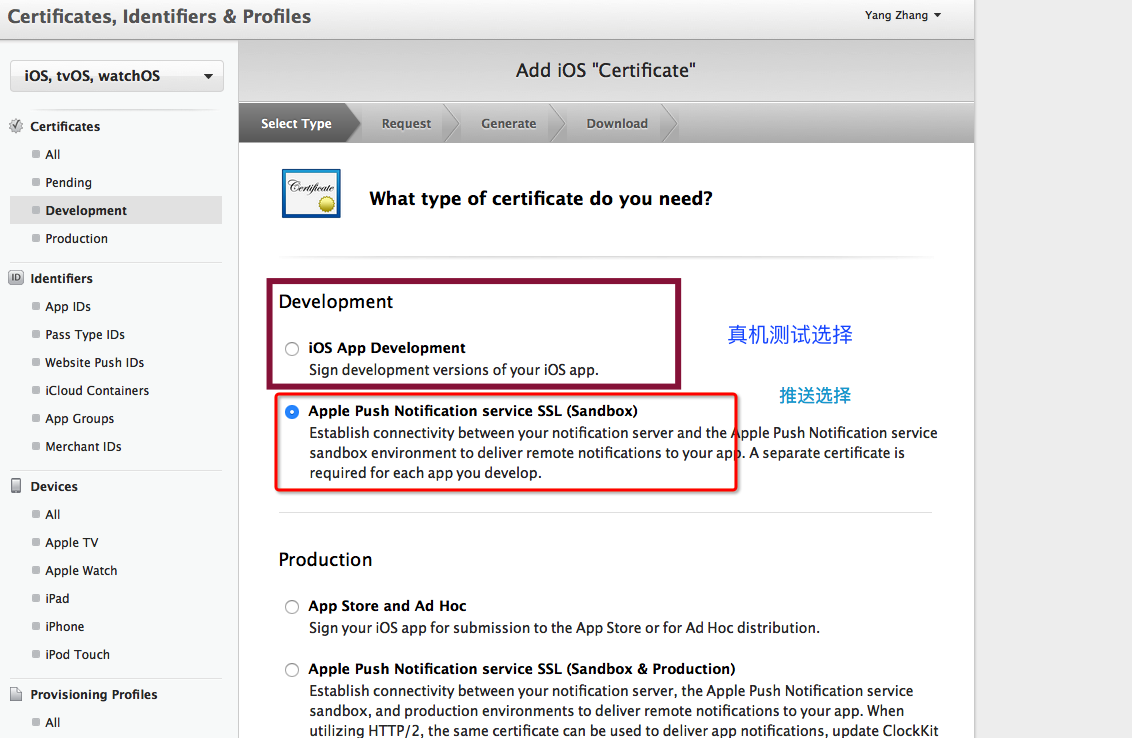Click the Devices section header
The image size is (1132, 738).
tap(54, 486)
